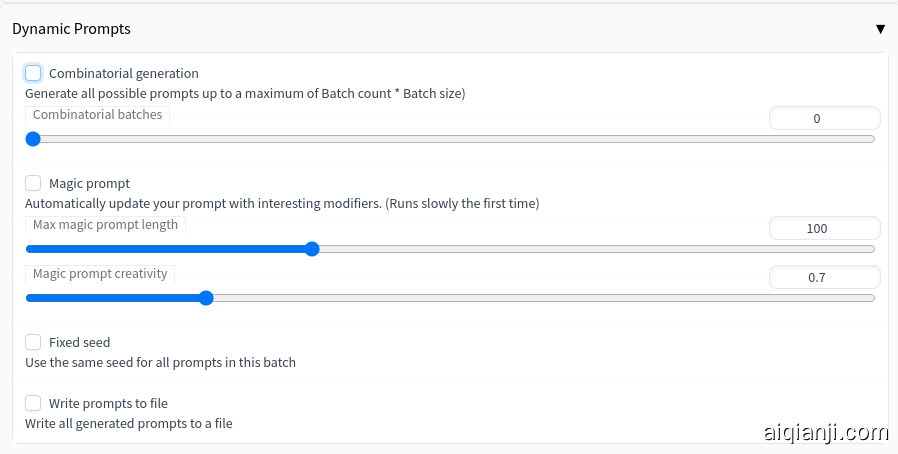Select the Magic prompt creativity 0.7 field

coord(824,277)
